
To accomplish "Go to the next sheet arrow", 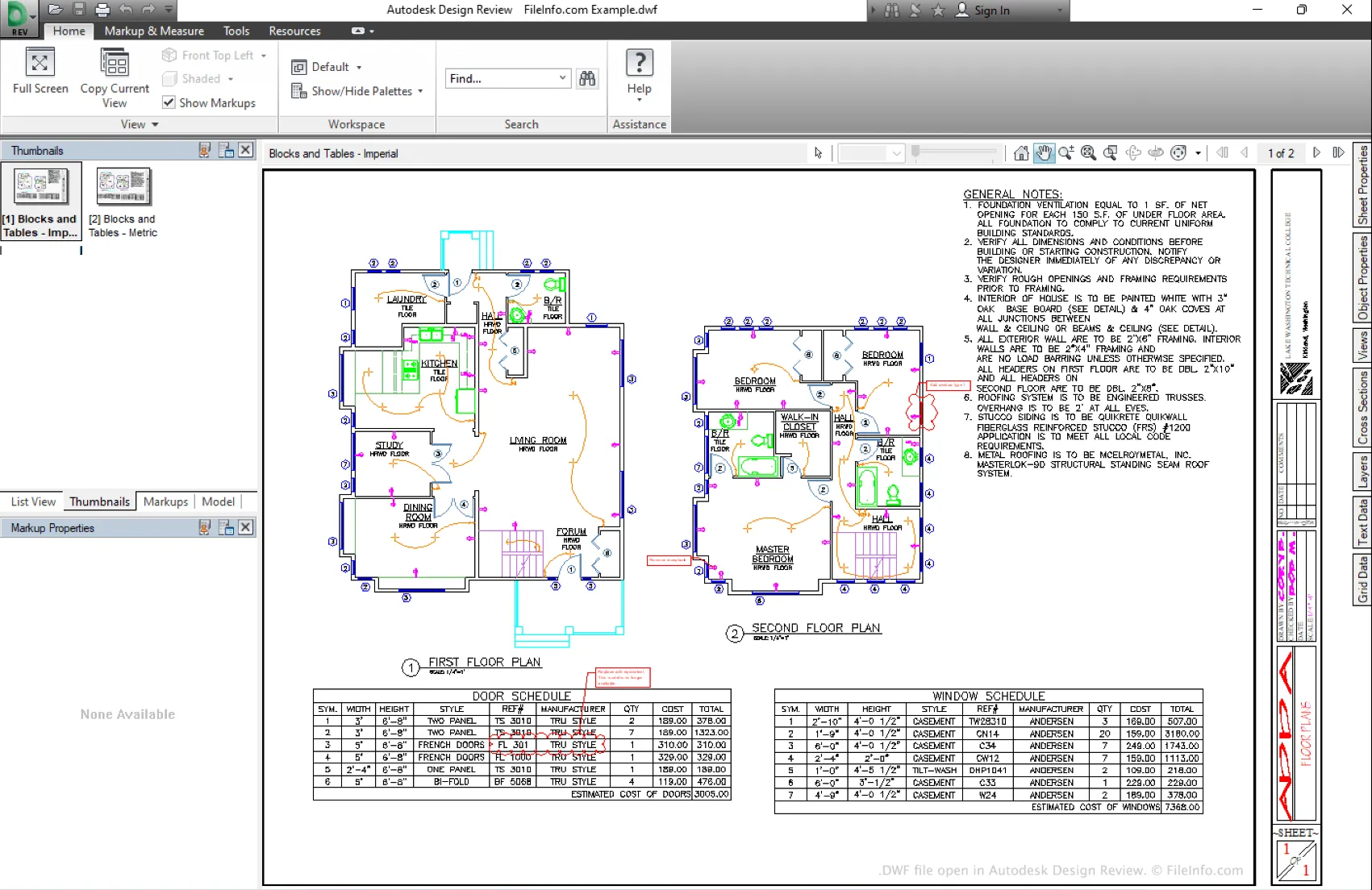I will coord(1316,153).
